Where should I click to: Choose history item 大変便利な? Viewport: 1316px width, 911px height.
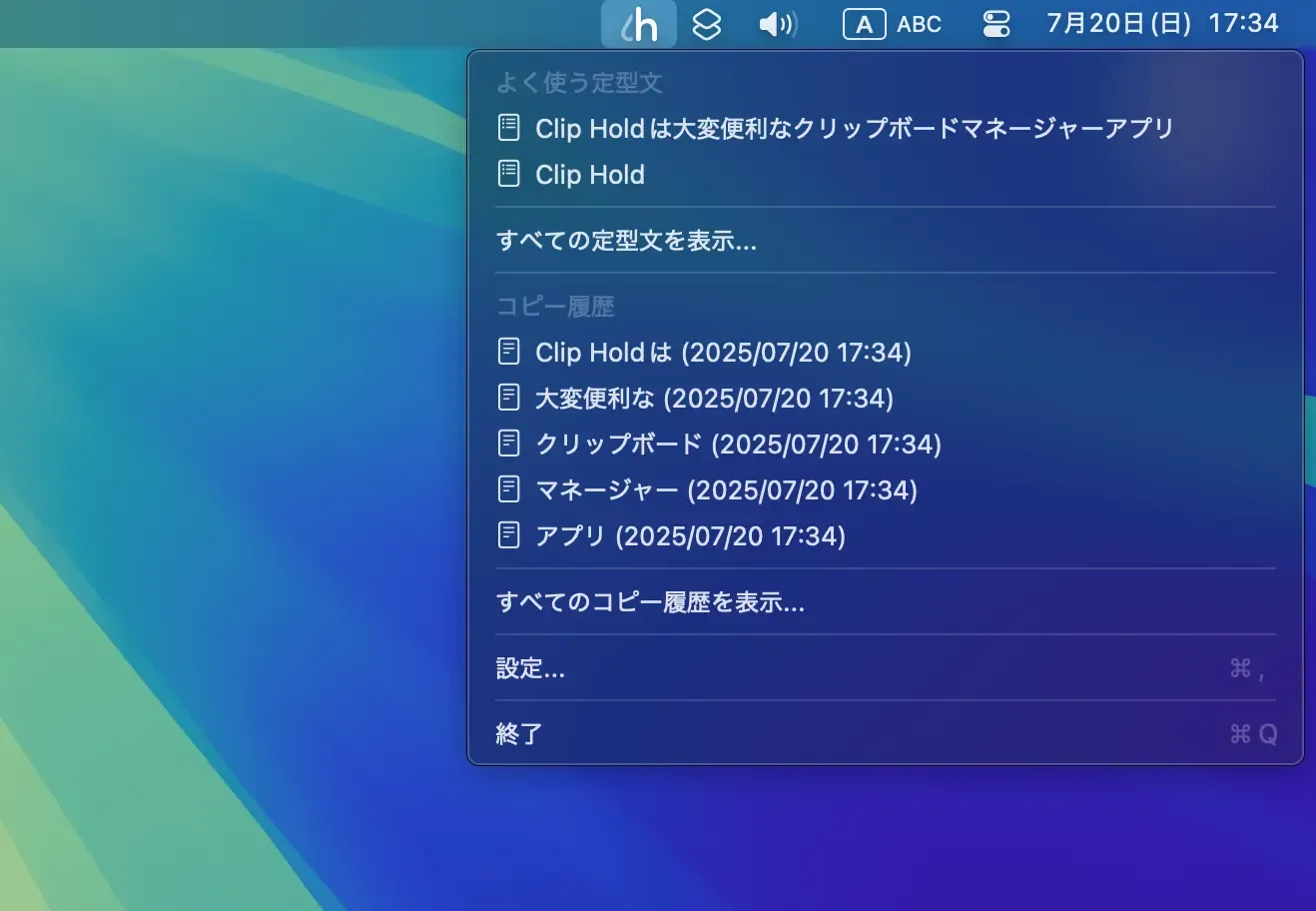(886, 398)
